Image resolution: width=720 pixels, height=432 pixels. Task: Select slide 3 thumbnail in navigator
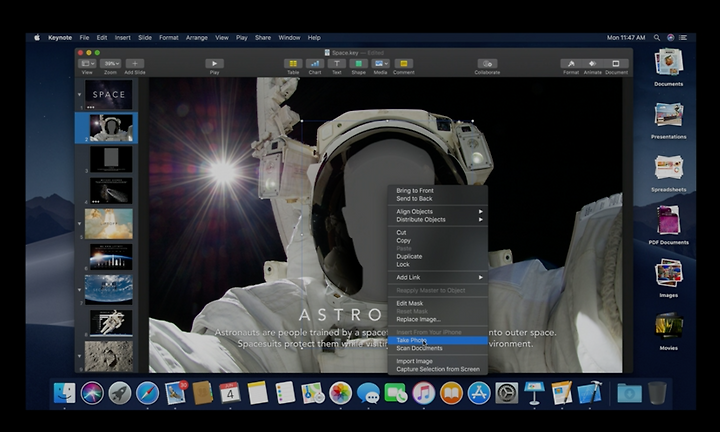tap(111, 159)
